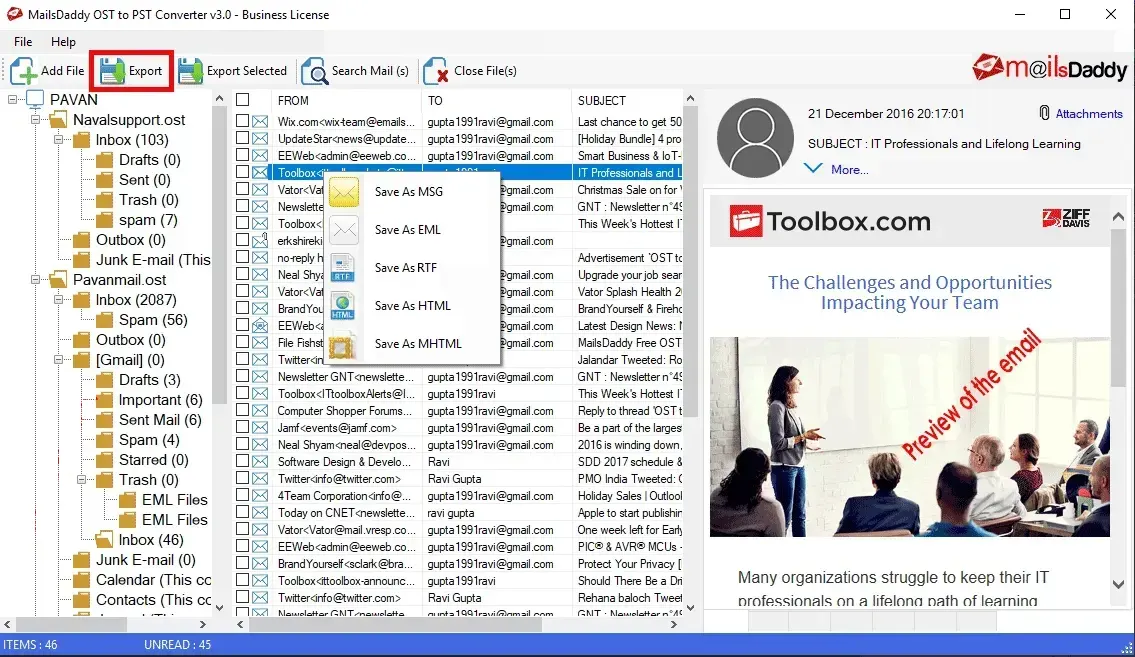1135x657 pixels.
Task: Check the 4Team Corporation email checkbox
Action: point(242,496)
